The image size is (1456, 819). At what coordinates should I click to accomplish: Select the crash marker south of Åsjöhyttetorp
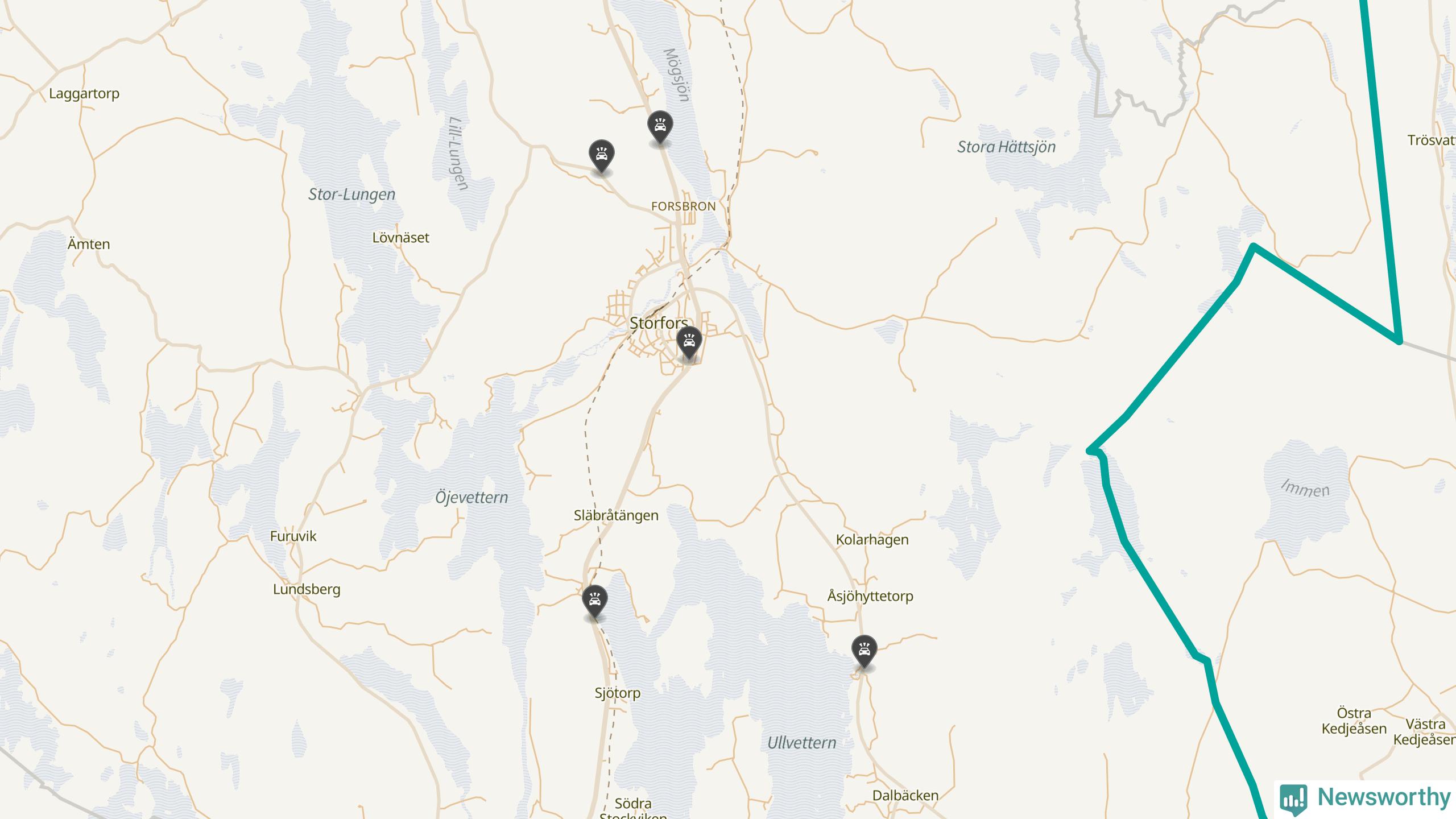tap(864, 652)
